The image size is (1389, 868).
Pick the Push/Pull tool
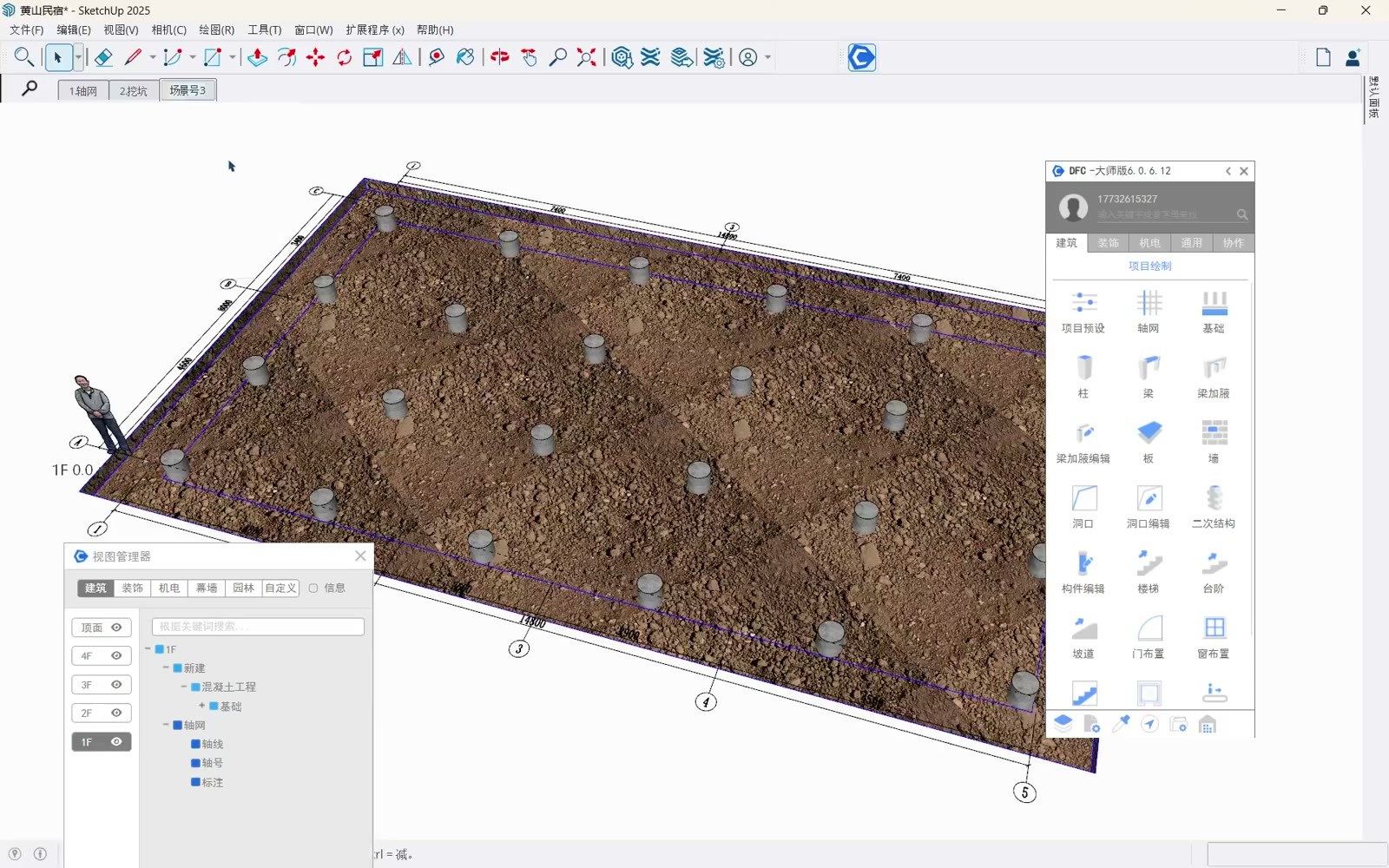[x=257, y=57]
